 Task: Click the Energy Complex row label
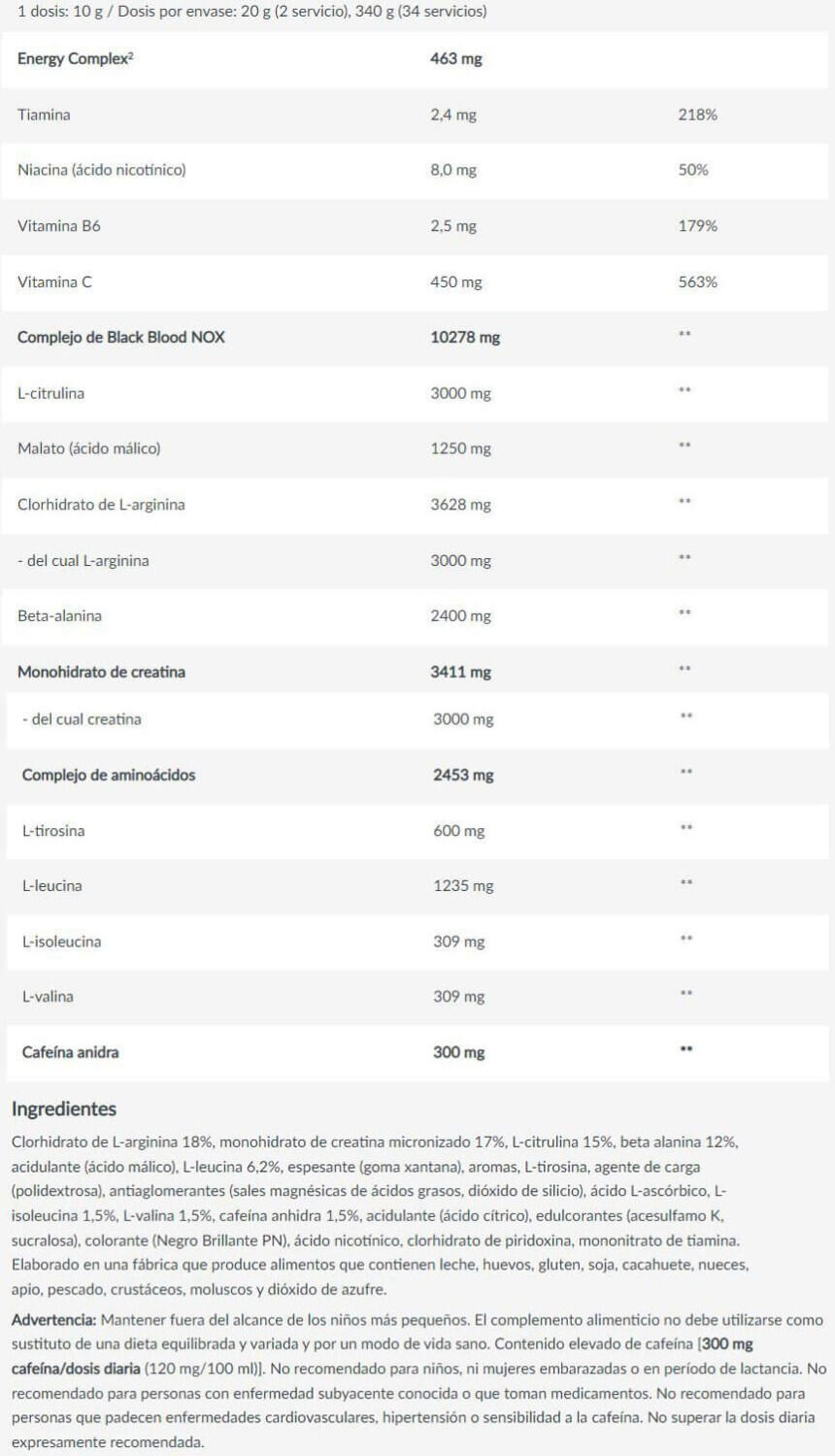75,58
